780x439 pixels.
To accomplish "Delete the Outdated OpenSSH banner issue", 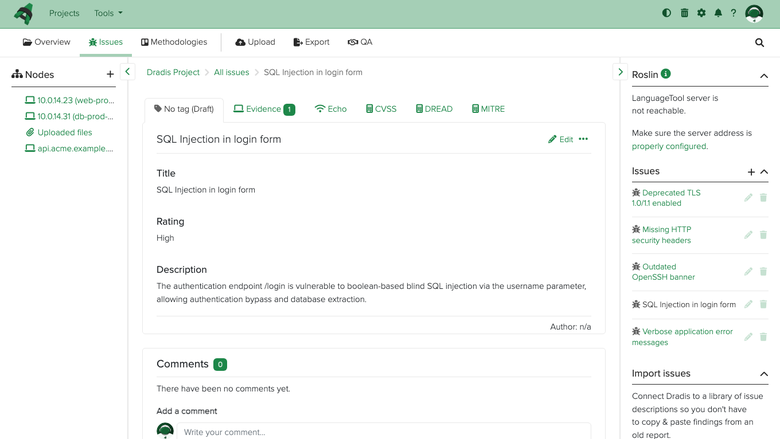I will click(763, 271).
